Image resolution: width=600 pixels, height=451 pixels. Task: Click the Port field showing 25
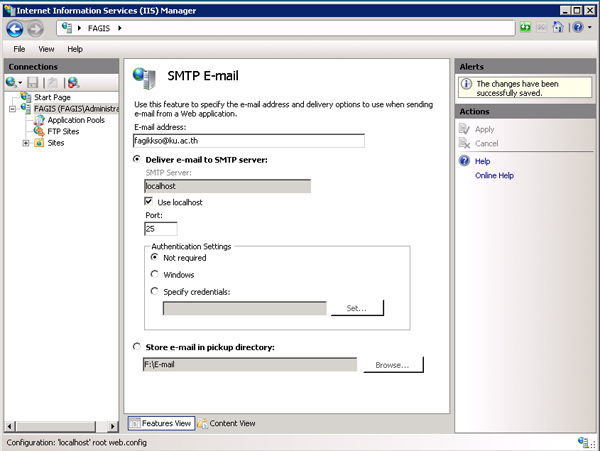click(161, 229)
